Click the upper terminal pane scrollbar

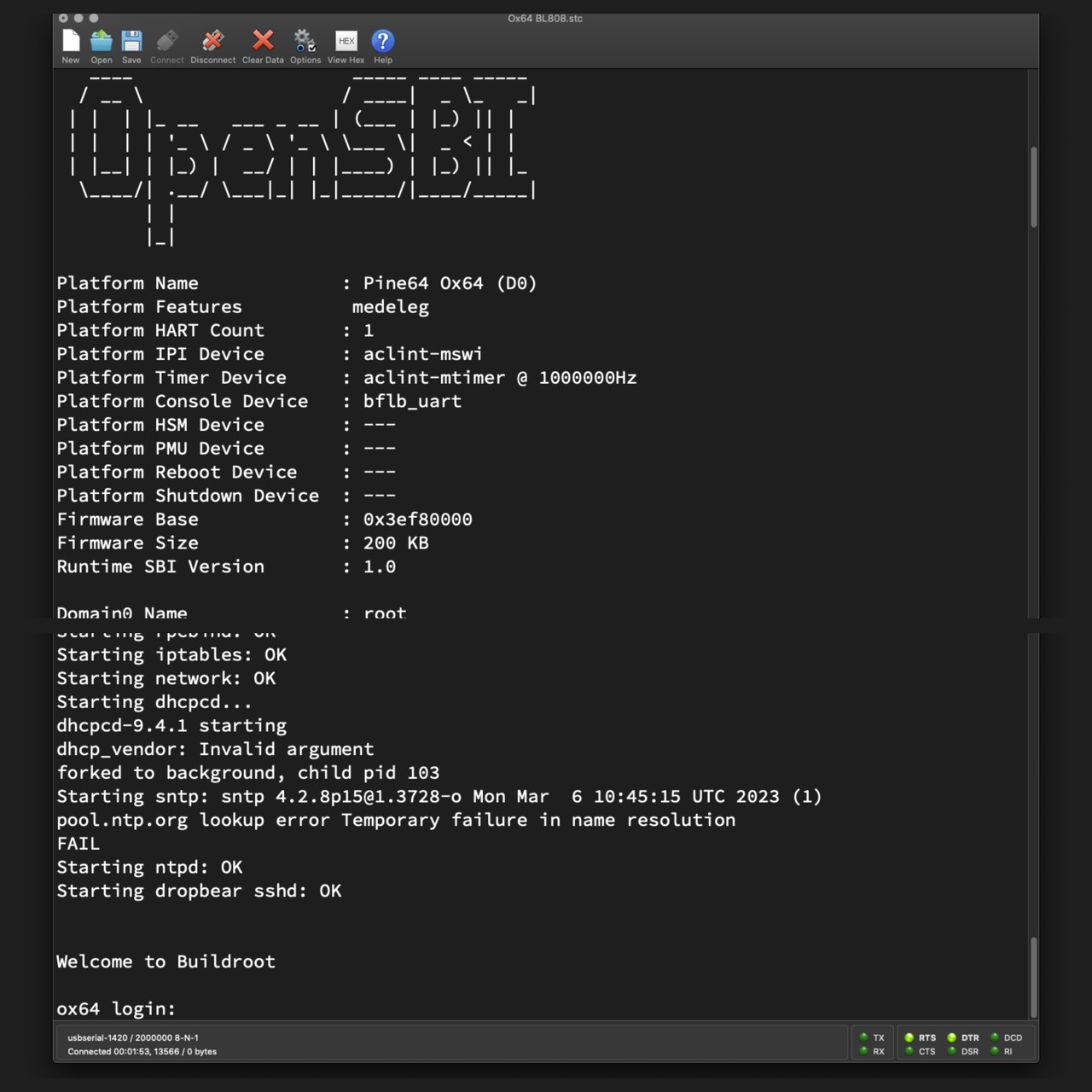1033,188
